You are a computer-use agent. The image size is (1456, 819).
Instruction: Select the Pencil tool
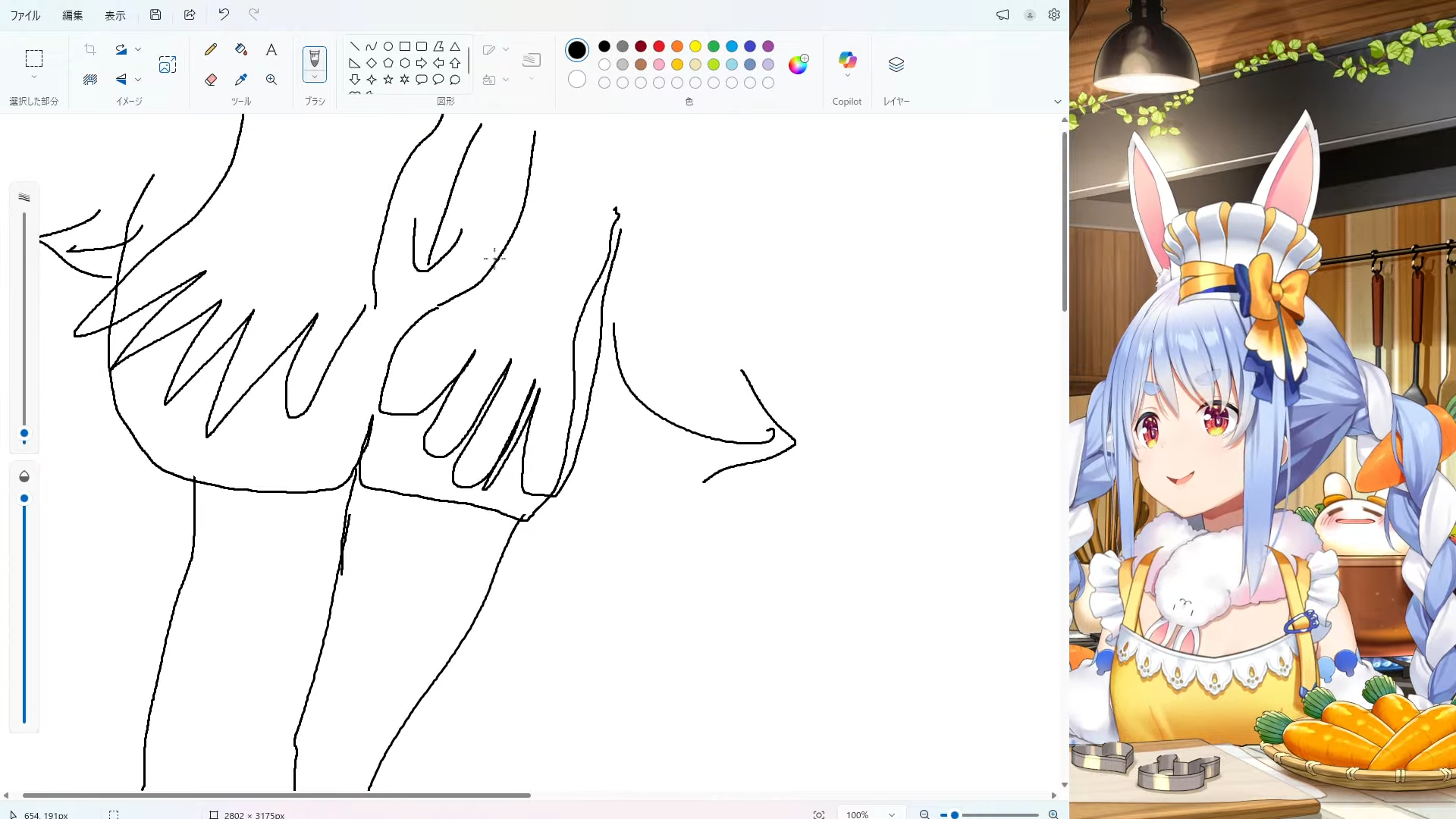coord(211,50)
